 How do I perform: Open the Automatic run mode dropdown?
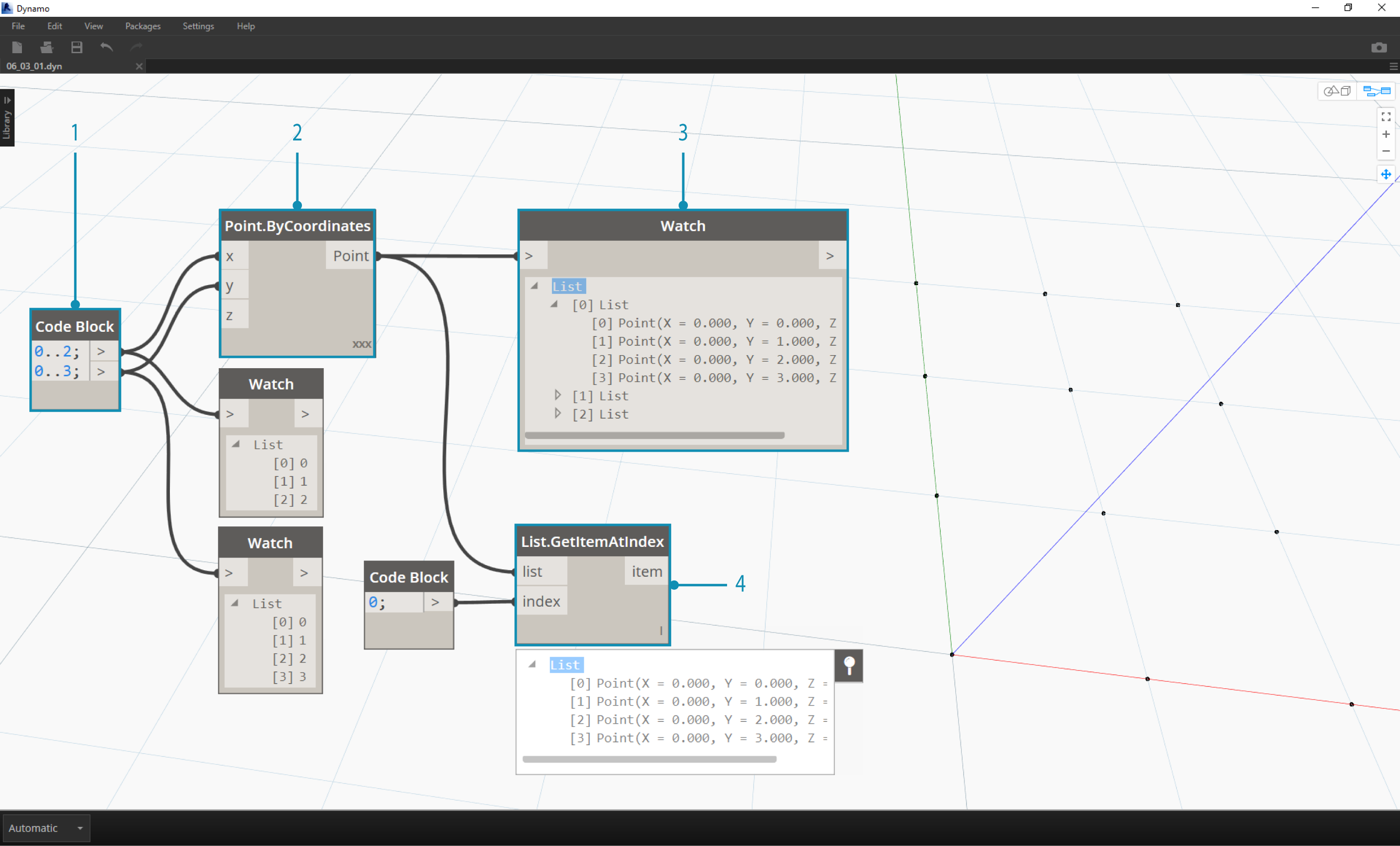47,828
